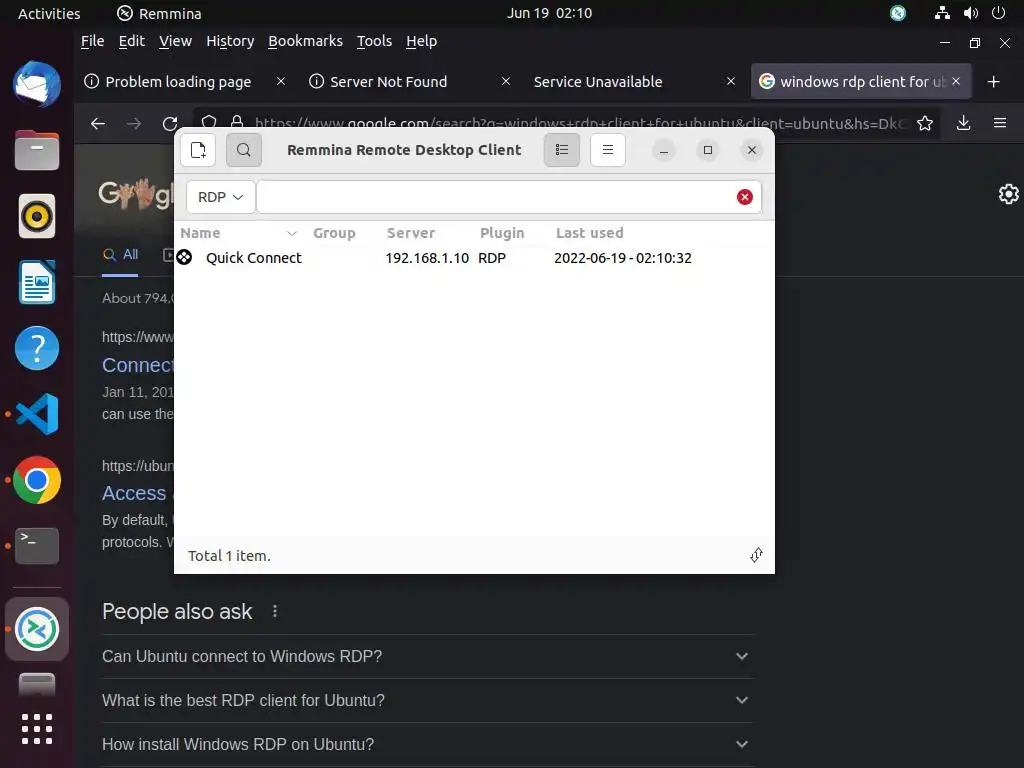
Task: Bookmark this page with star icon
Action: pos(925,123)
